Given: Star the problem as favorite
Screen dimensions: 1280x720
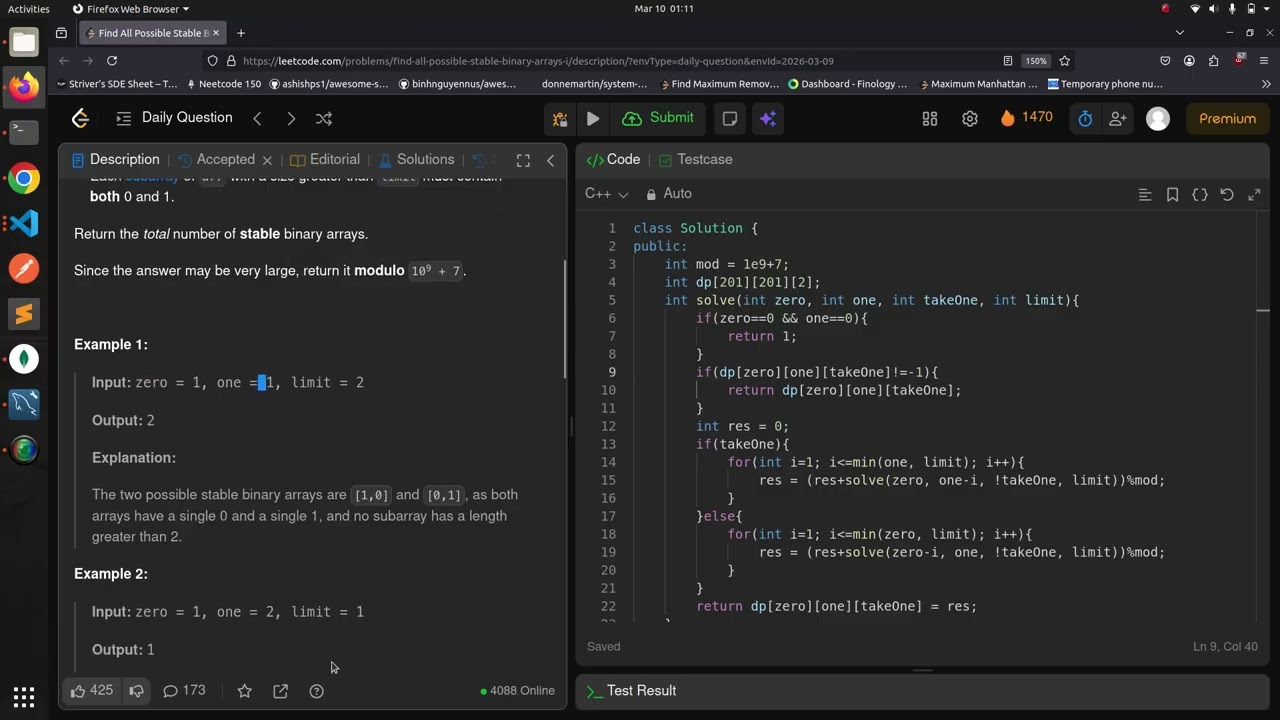Looking at the screenshot, I should tap(244, 691).
